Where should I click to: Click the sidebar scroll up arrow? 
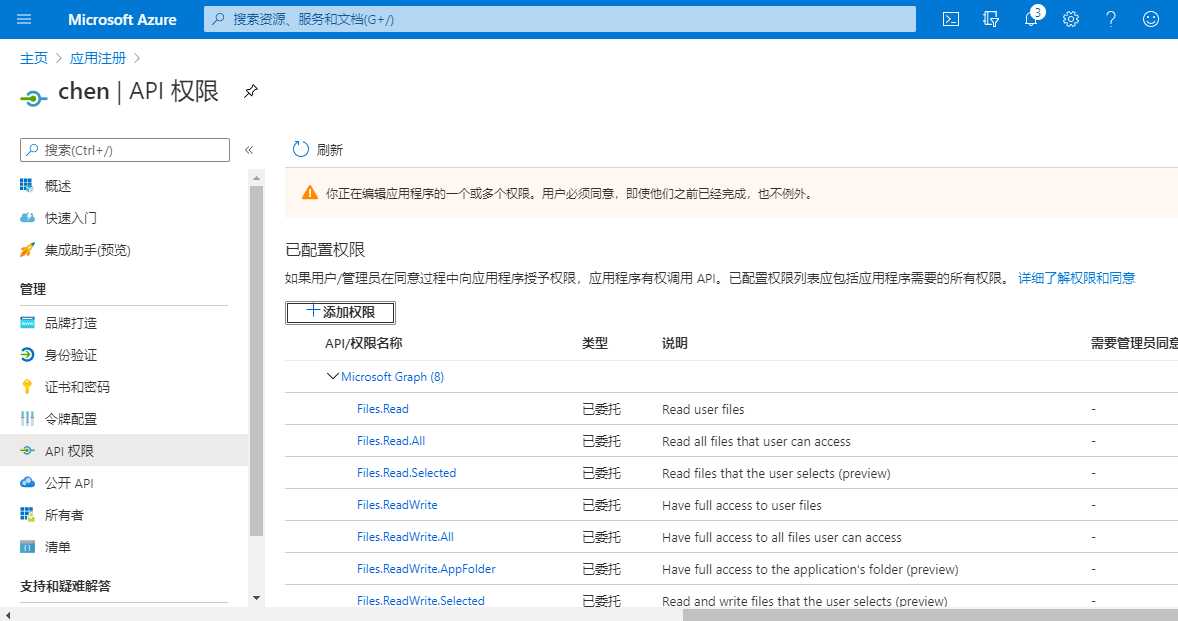256,178
